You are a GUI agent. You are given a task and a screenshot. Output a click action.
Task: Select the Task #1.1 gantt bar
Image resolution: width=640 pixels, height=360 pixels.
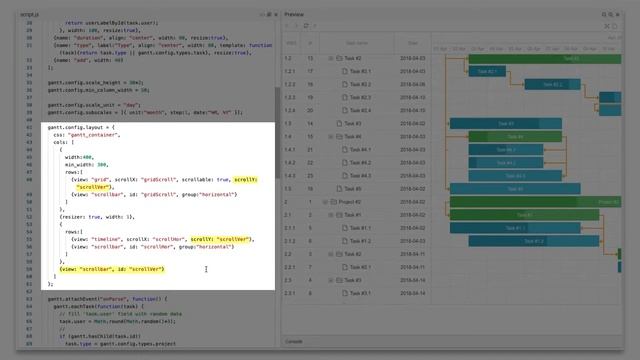click(515, 228)
